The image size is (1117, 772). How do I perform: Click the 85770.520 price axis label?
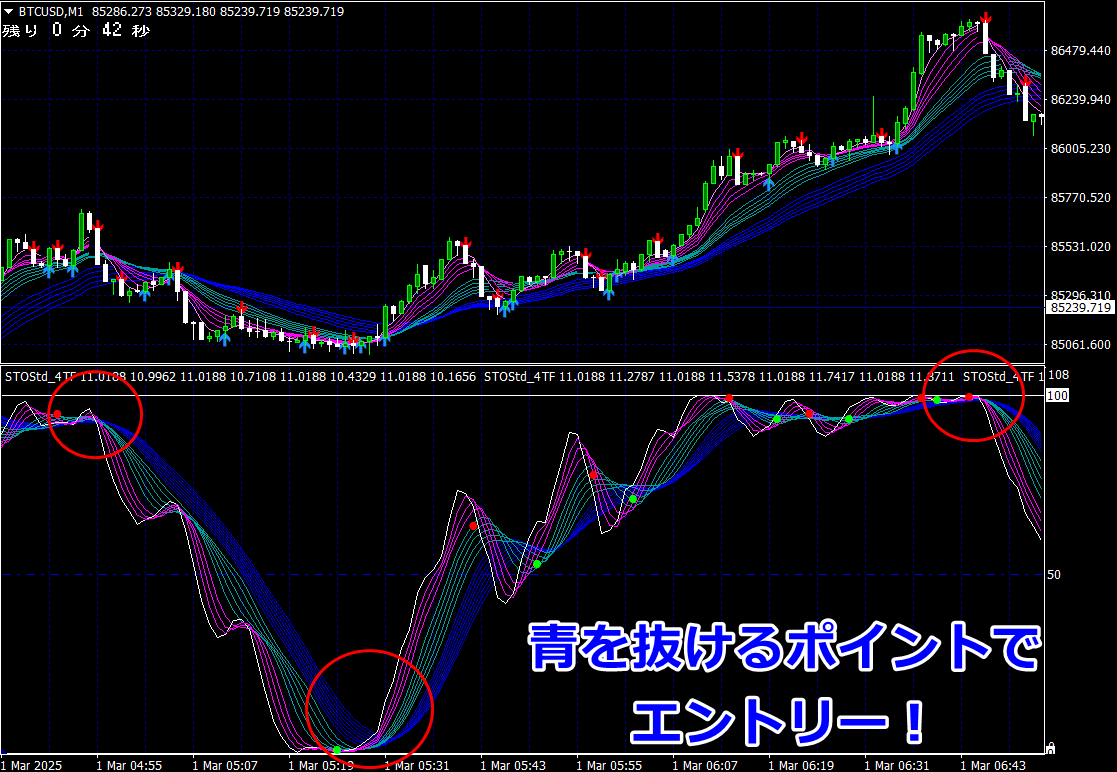1081,198
